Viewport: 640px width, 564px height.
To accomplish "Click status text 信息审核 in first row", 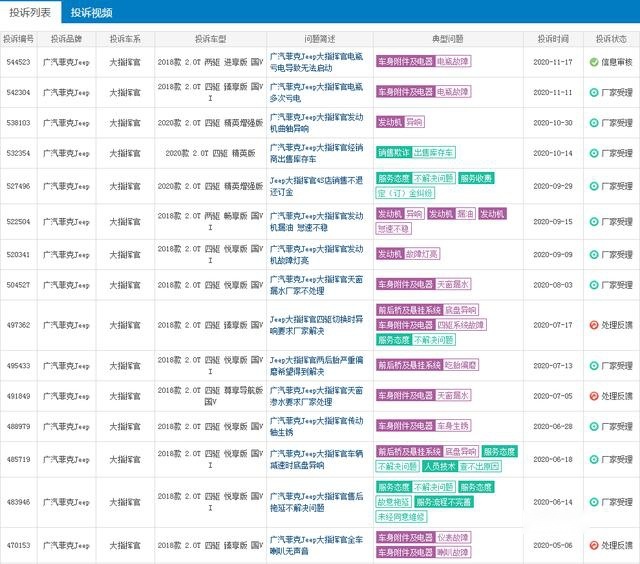I will click(x=617, y=62).
